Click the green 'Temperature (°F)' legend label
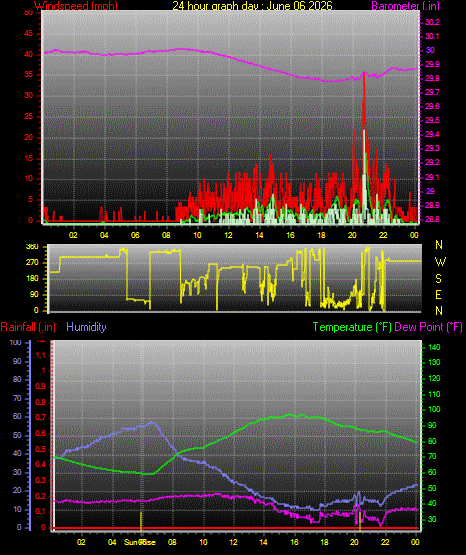This screenshot has height=555, width=466. 352,327
